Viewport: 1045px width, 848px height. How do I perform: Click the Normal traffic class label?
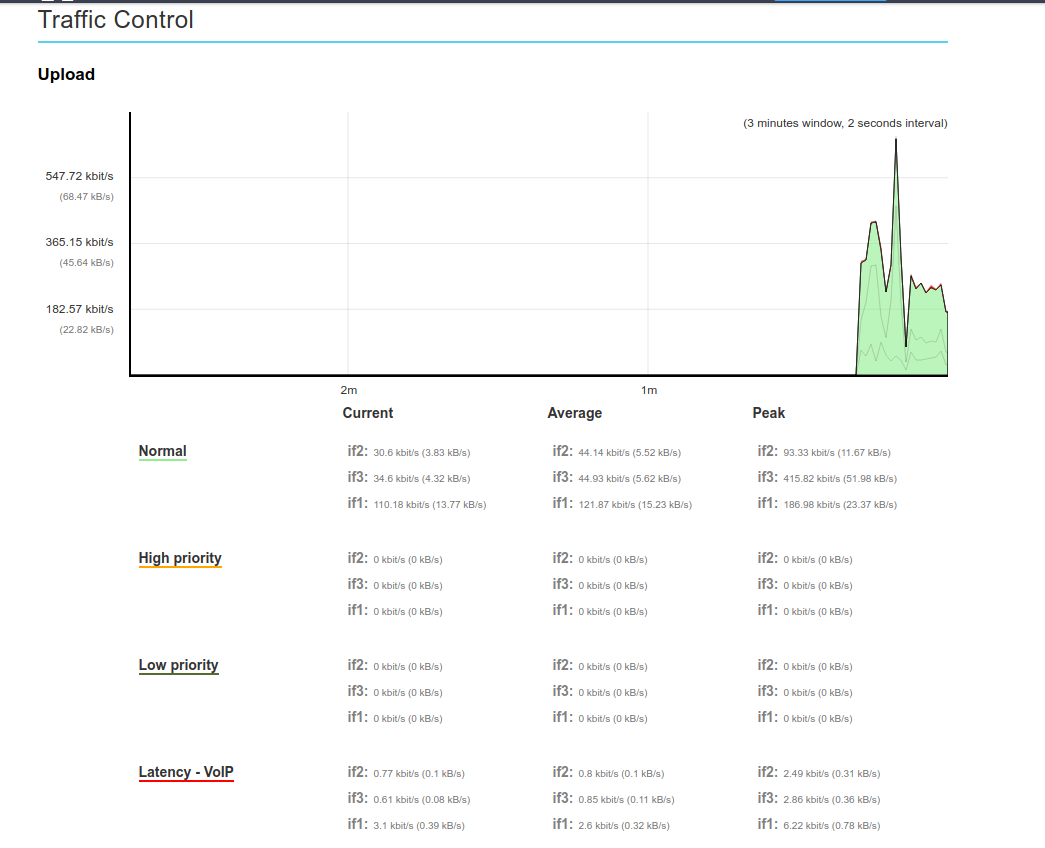(162, 451)
